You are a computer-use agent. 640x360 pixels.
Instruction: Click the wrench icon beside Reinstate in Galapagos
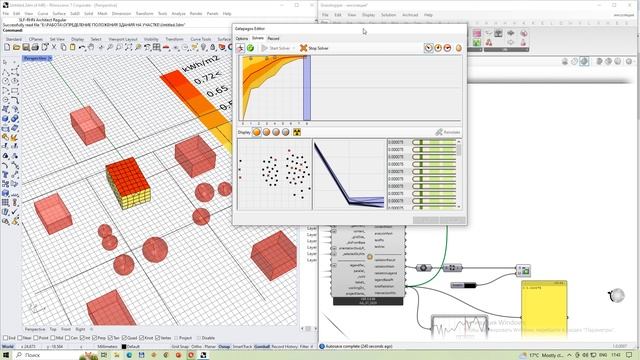click(439, 132)
